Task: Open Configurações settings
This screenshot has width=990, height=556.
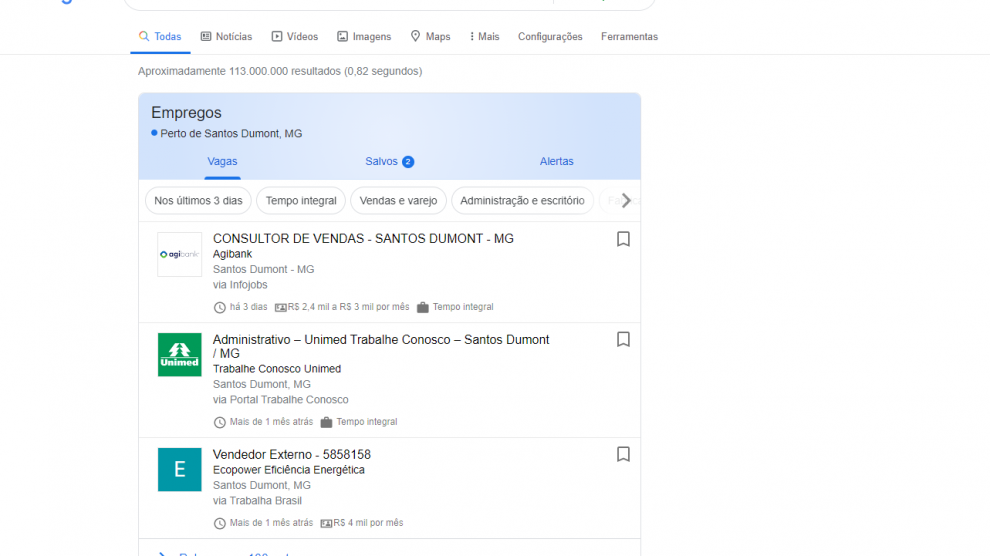Action: [x=550, y=37]
